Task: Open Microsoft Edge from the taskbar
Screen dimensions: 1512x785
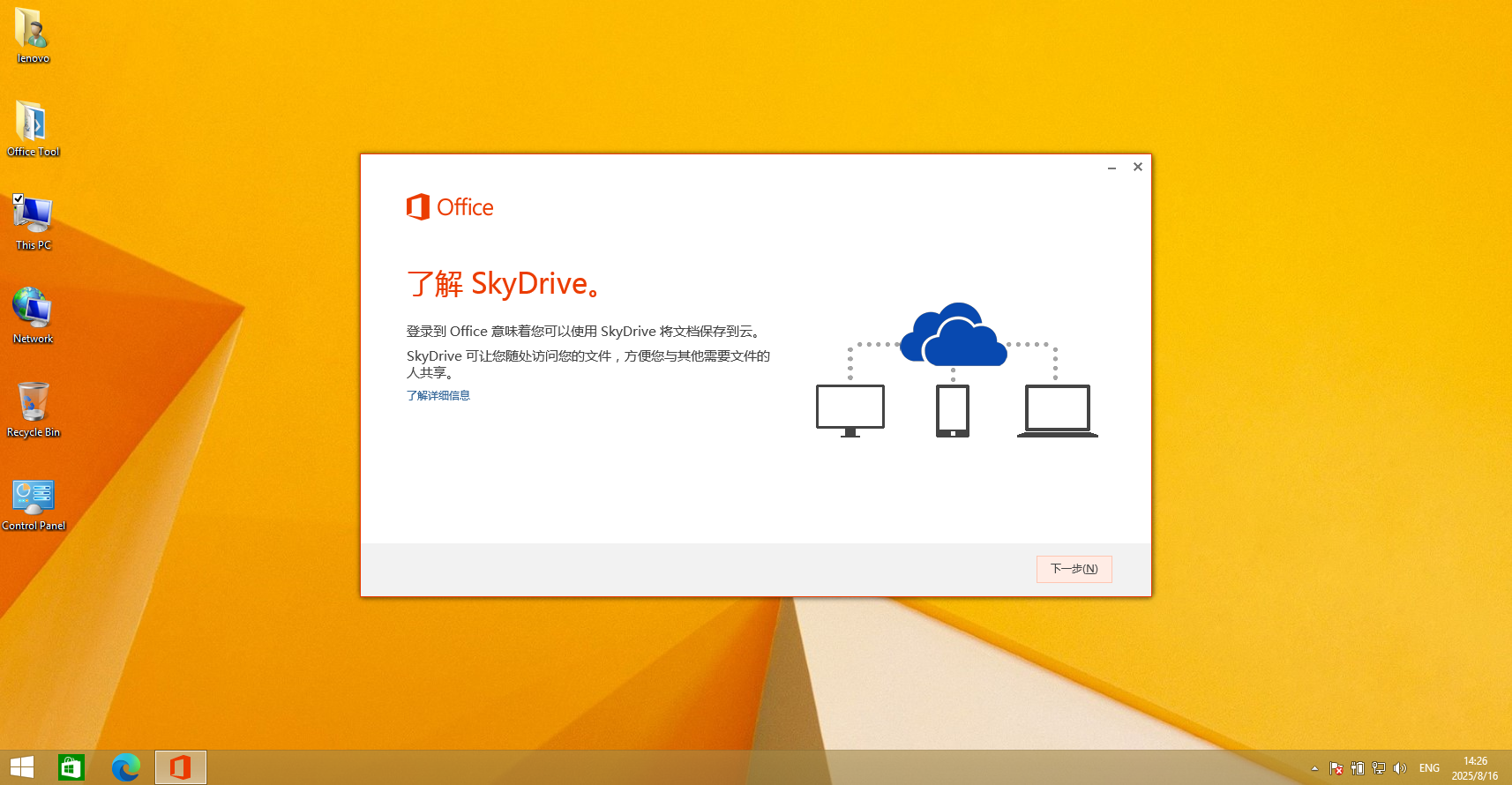Action: 125,767
